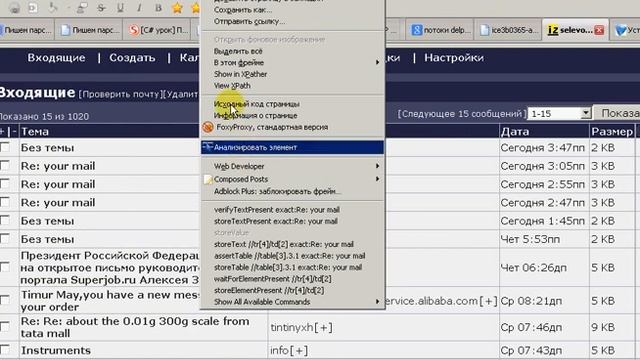Apply underline with the U toolbar icon
The width and height of the screenshot is (640, 360).
pyautogui.click(x=120, y=8)
